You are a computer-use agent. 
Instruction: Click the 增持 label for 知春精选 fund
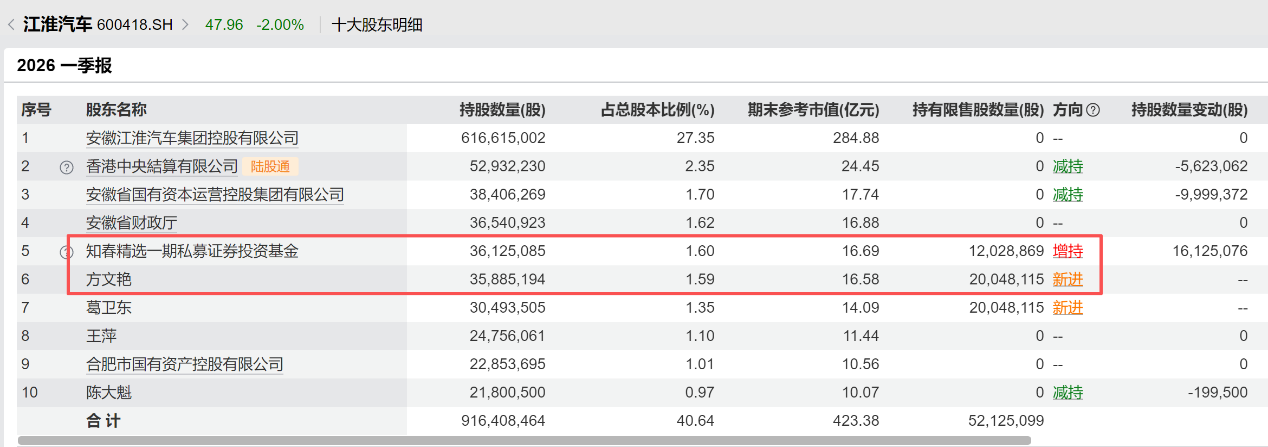[x=1067, y=252]
